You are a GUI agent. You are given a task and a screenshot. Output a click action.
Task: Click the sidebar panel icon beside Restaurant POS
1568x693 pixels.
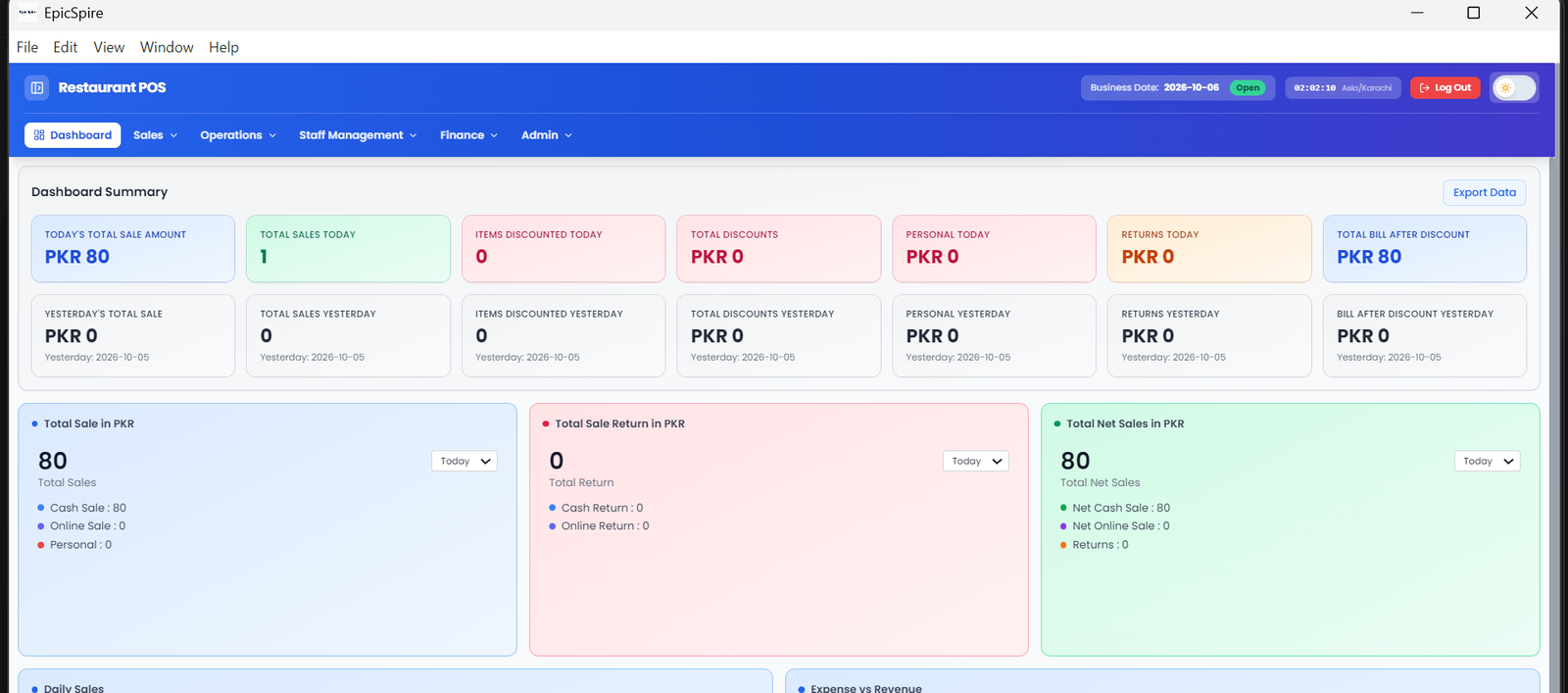(37, 87)
